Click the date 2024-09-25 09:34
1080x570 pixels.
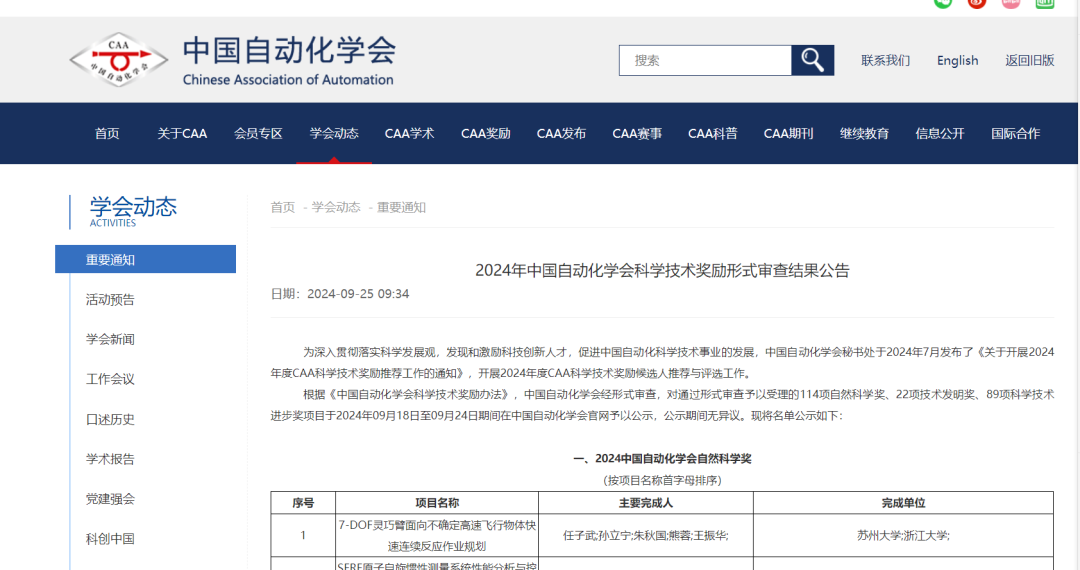(358, 294)
